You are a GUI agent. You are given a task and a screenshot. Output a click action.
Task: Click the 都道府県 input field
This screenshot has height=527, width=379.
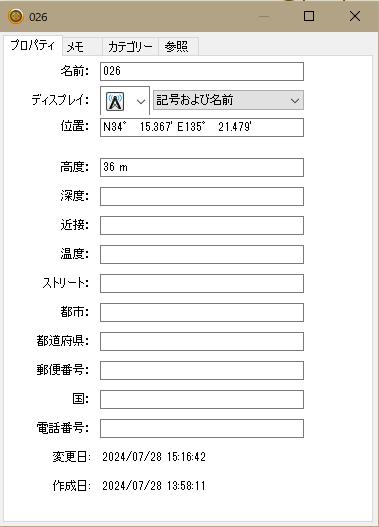coord(202,341)
